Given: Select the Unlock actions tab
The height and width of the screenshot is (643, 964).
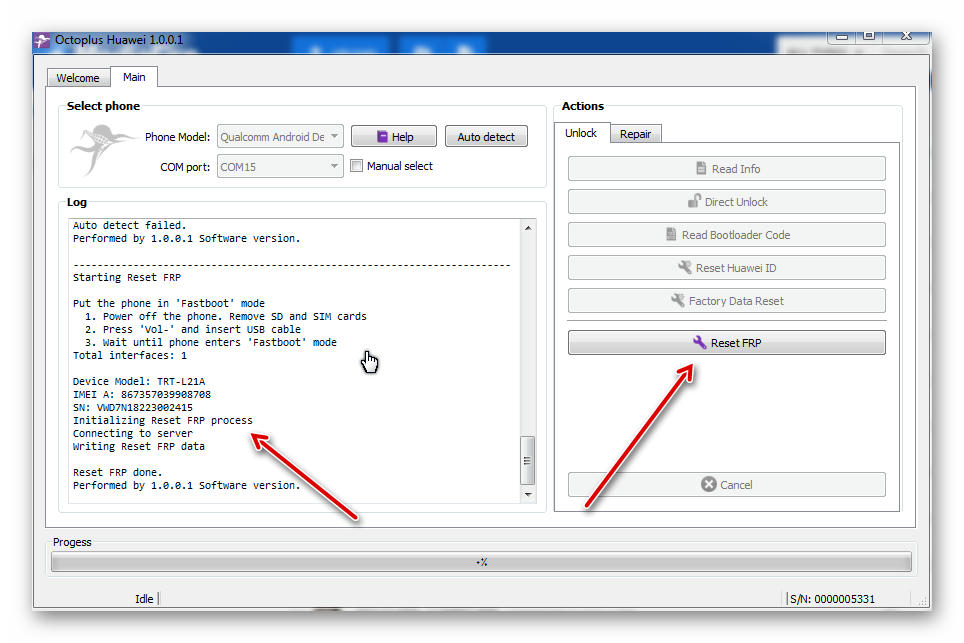Looking at the screenshot, I should pyautogui.click(x=581, y=133).
